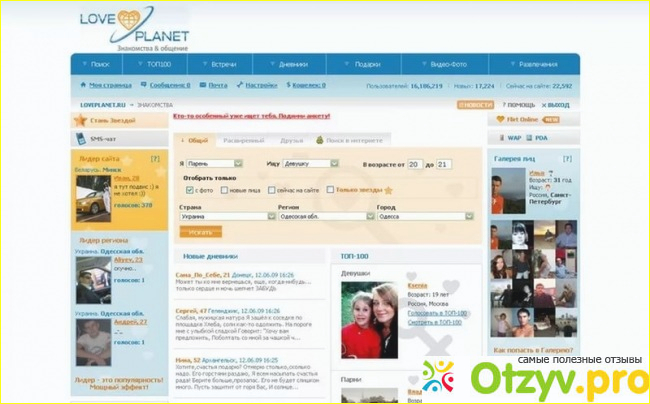Open the ТОП-100 girls photo thumbnail
The image size is (650, 404).
370,318
